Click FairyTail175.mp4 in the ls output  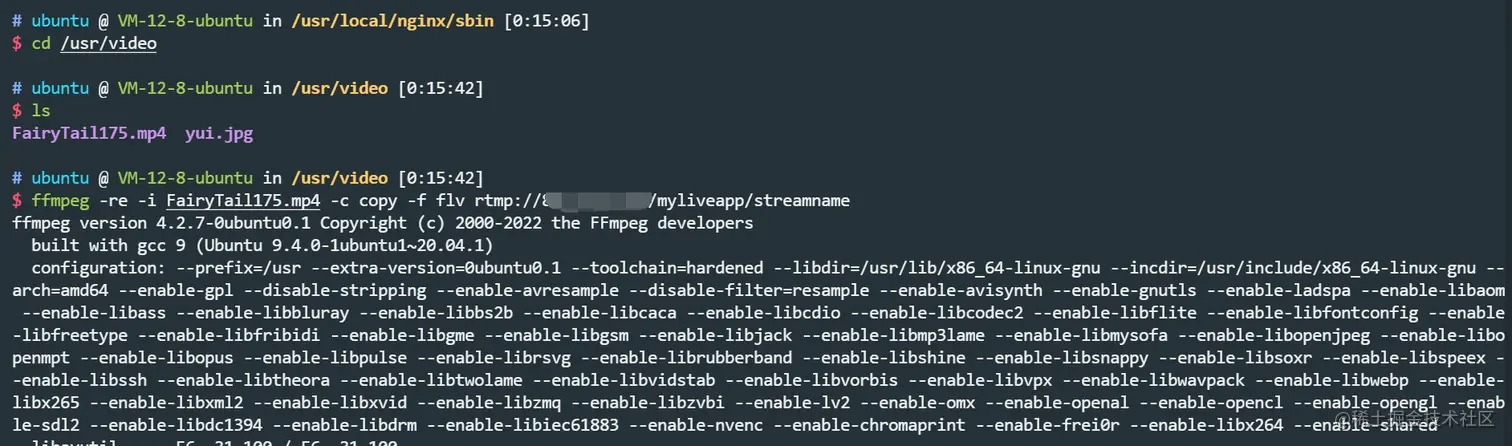(x=89, y=133)
